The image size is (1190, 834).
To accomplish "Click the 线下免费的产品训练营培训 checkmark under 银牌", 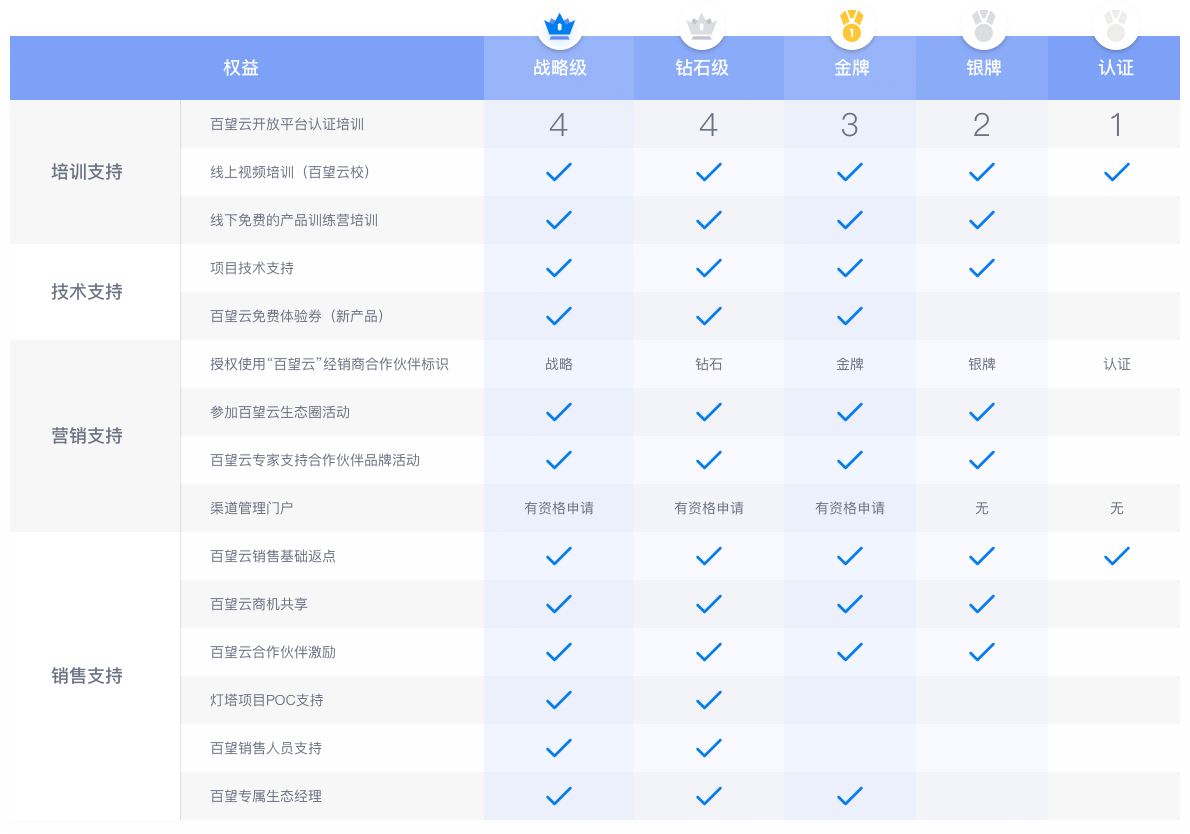I will click(x=981, y=220).
